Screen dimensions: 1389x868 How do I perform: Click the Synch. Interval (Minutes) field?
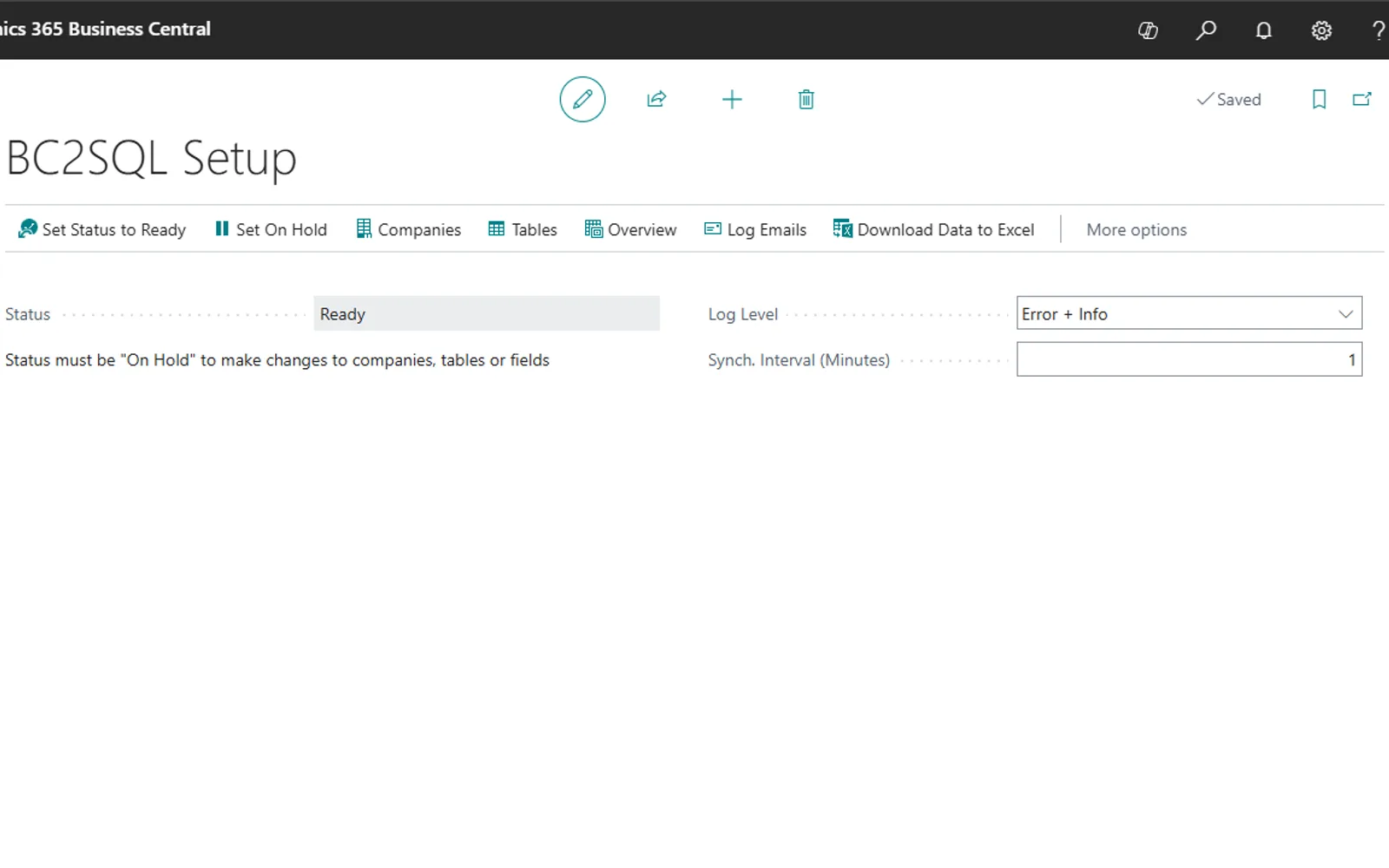coord(1188,359)
